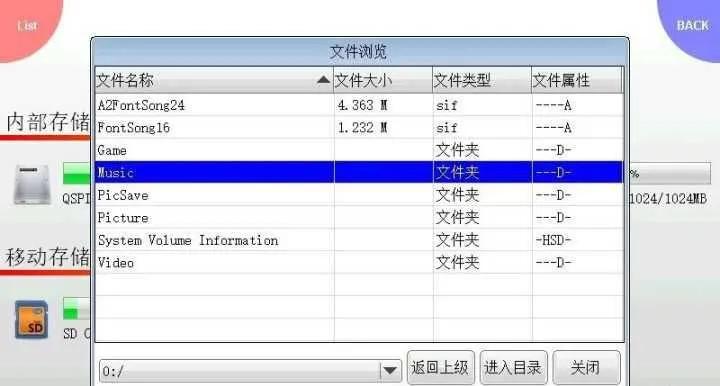
Task: Click the 1024/1024MB capacity text
Action: [668, 199]
